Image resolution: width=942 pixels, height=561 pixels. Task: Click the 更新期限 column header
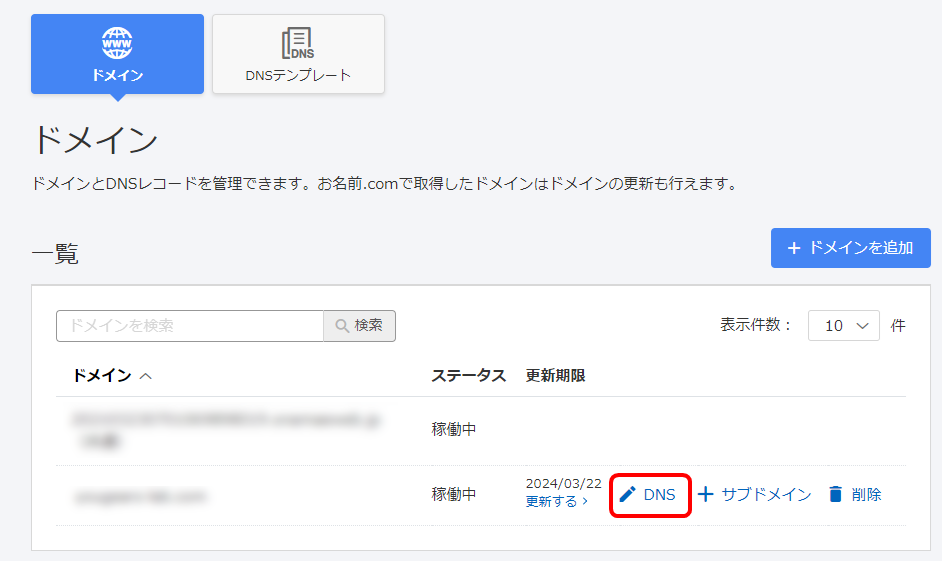[556, 376]
